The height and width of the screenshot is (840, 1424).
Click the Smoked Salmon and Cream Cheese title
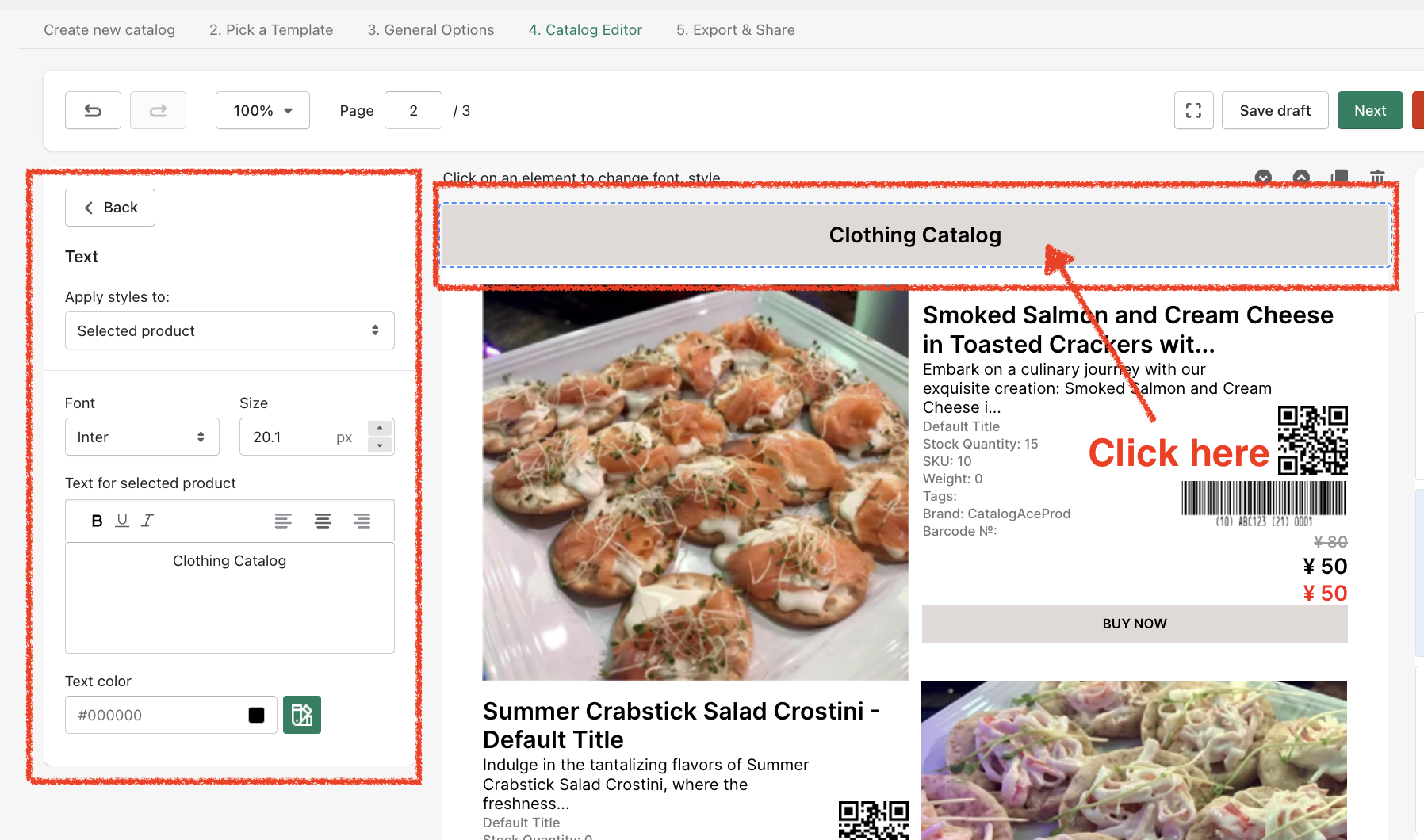(x=1127, y=330)
